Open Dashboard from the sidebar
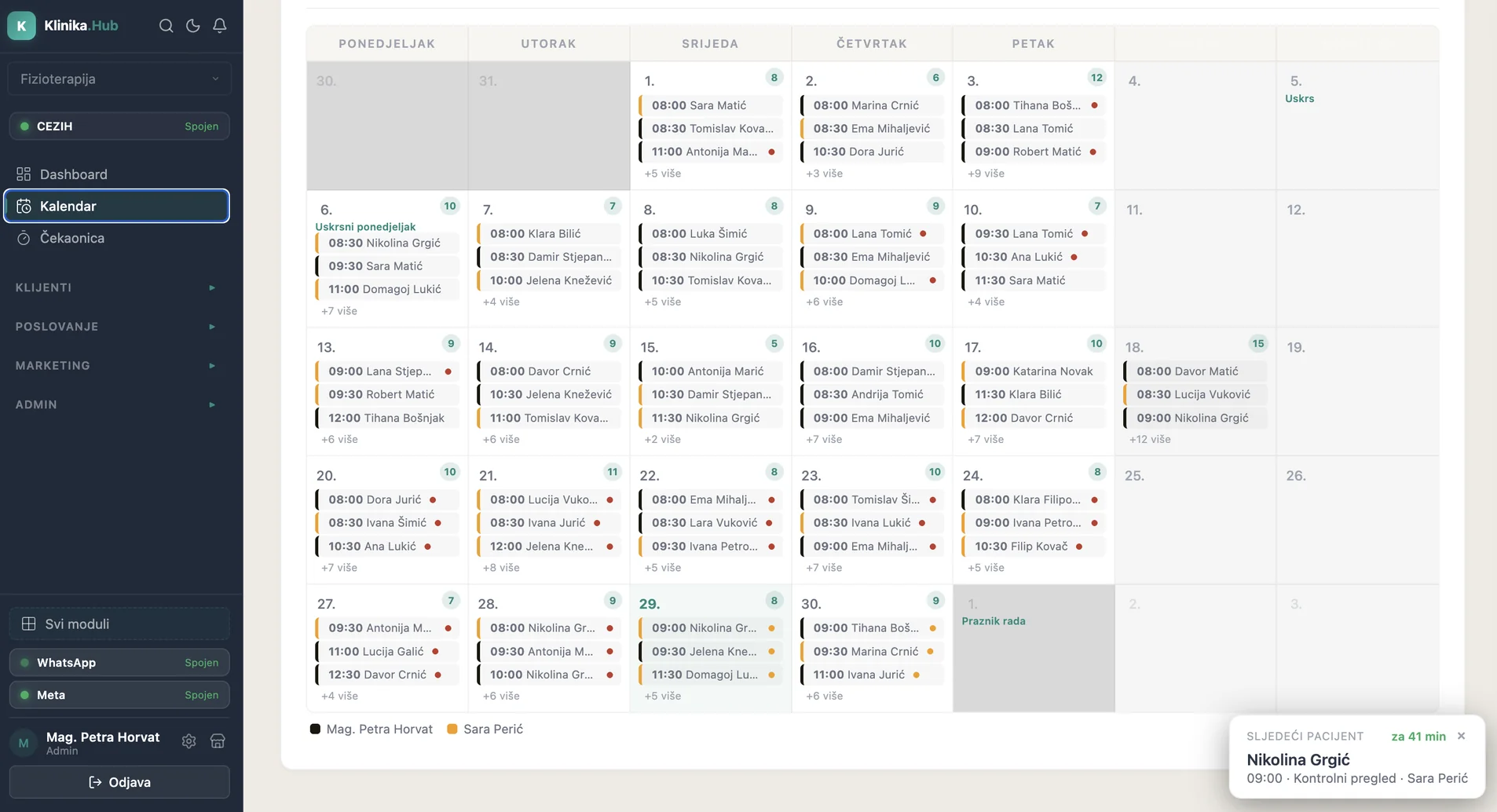1497x812 pixels. tap(73, 174)
